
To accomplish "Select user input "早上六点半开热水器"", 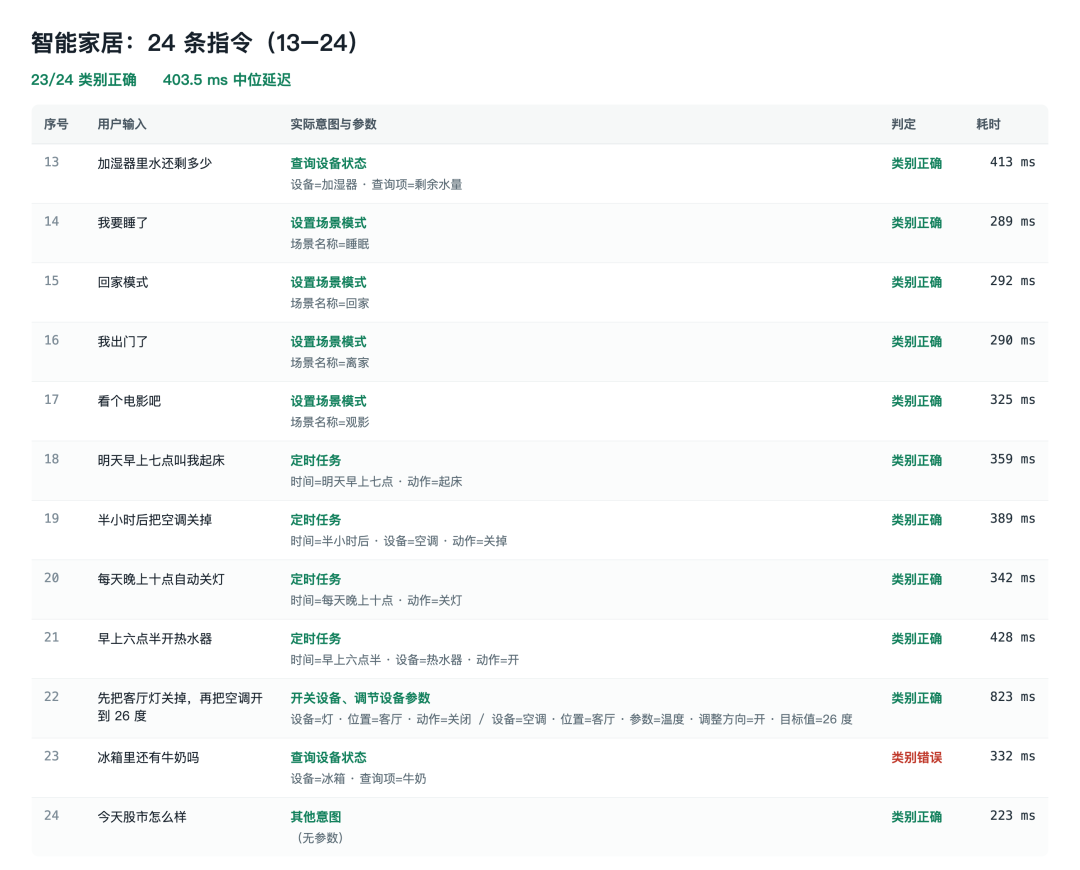I will pyautogui.click(x=155, y=639).
